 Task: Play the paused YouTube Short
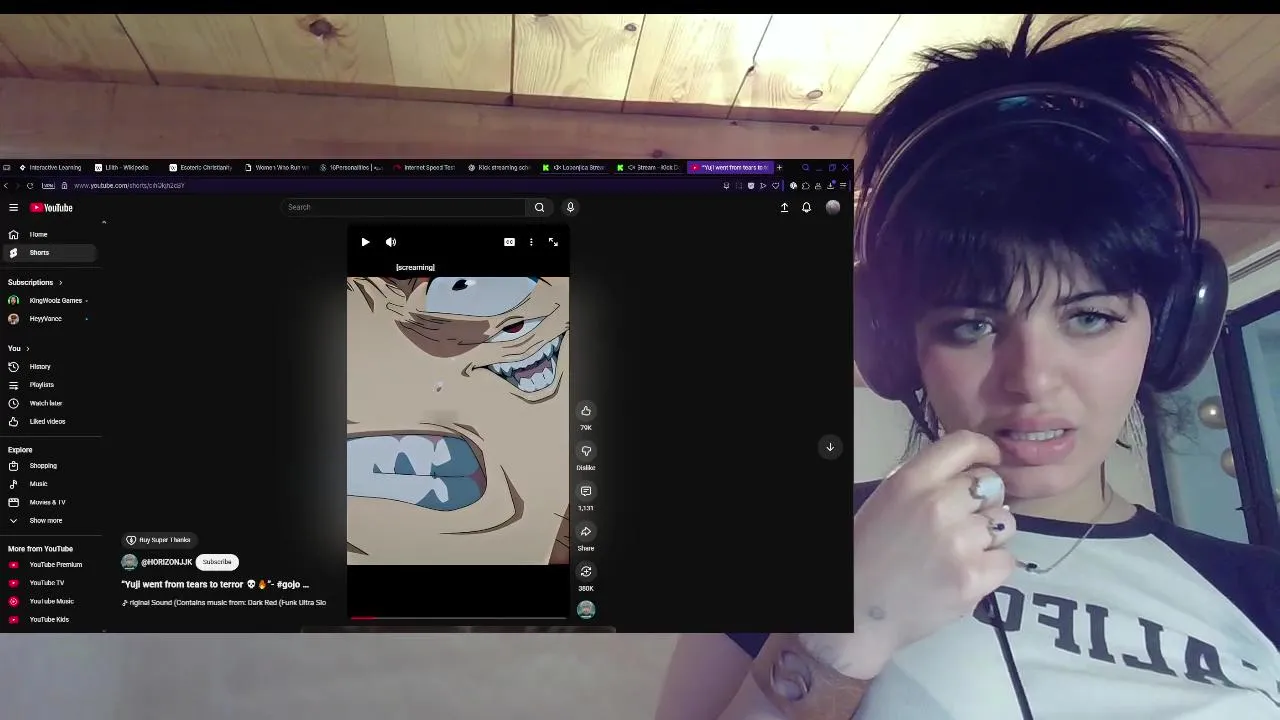pos(365,242)
